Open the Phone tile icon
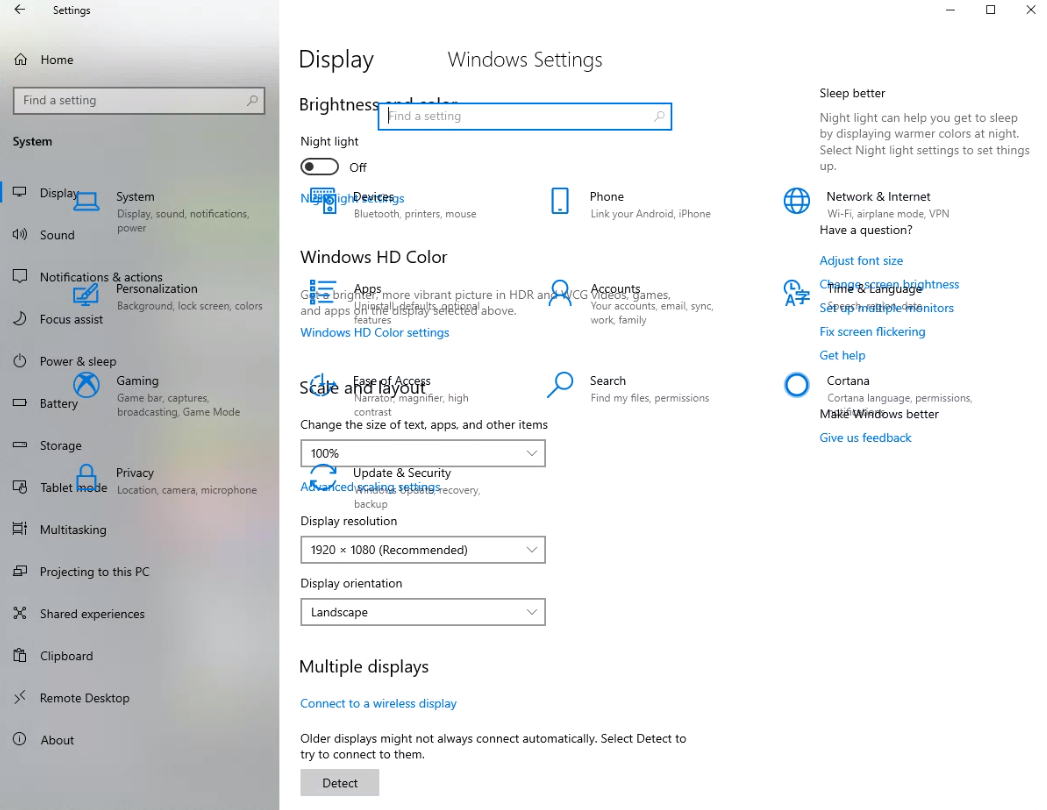Screen dimensions: 1047x810 (x=560, y=201)
